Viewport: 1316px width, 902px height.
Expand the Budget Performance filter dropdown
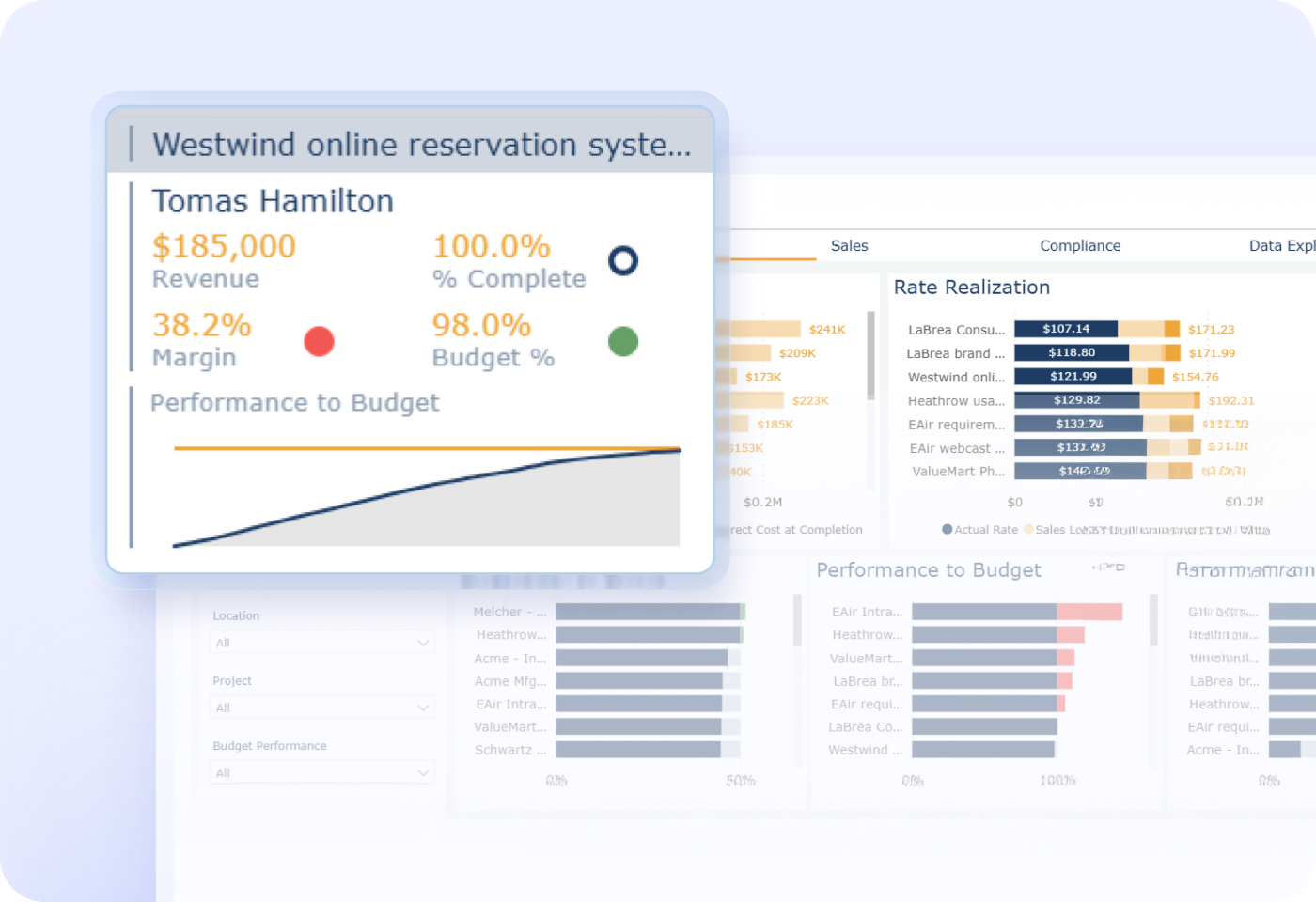click(x=321, y=770)
